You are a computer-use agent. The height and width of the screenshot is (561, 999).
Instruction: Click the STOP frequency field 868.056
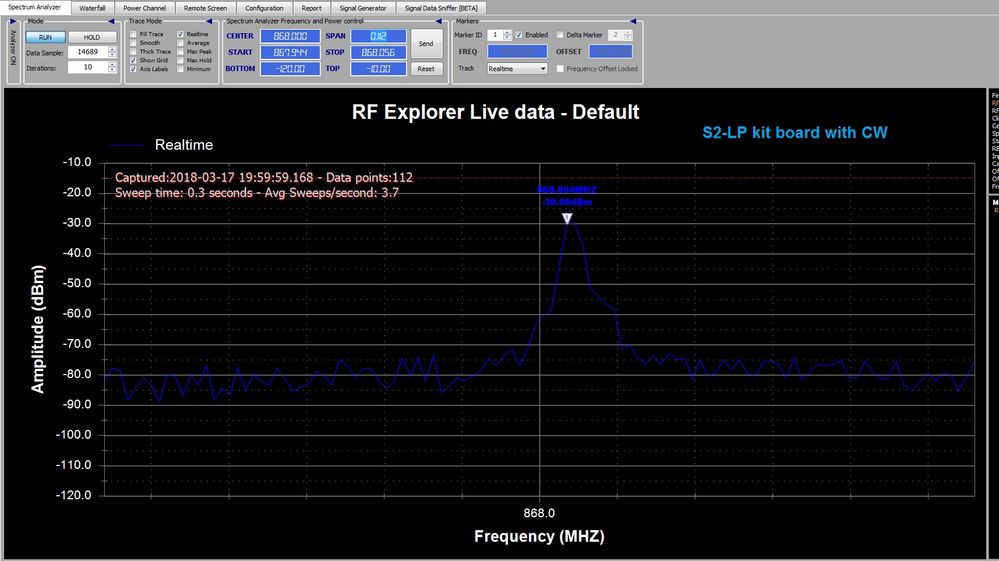[x=378, y=52]
